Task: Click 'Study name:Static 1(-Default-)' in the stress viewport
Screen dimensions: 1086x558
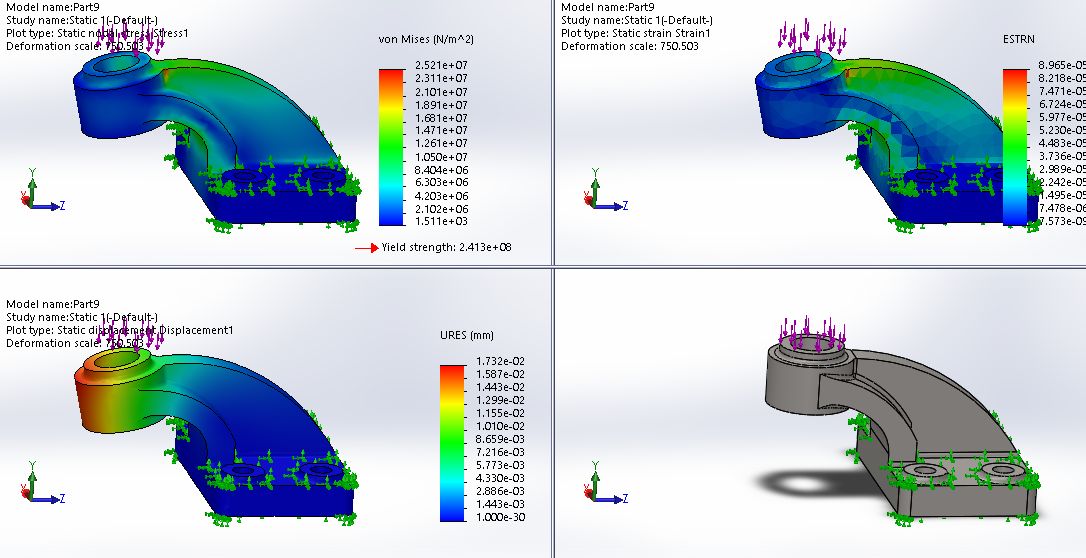Action: tap(82, 20)
